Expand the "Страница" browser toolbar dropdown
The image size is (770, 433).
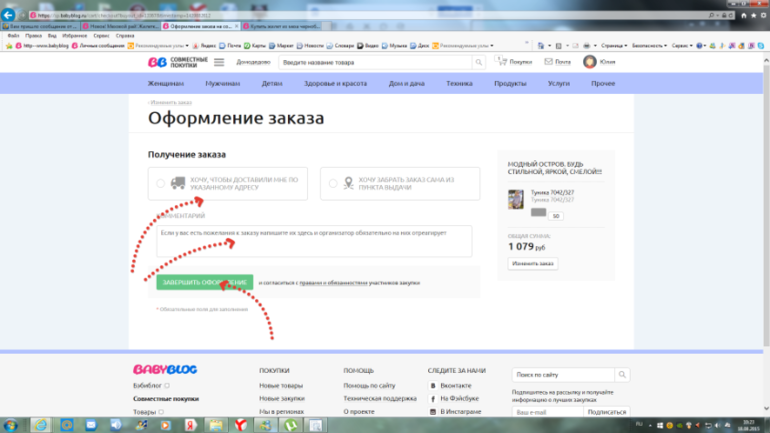pyautogui.click(x=611, y=46)
